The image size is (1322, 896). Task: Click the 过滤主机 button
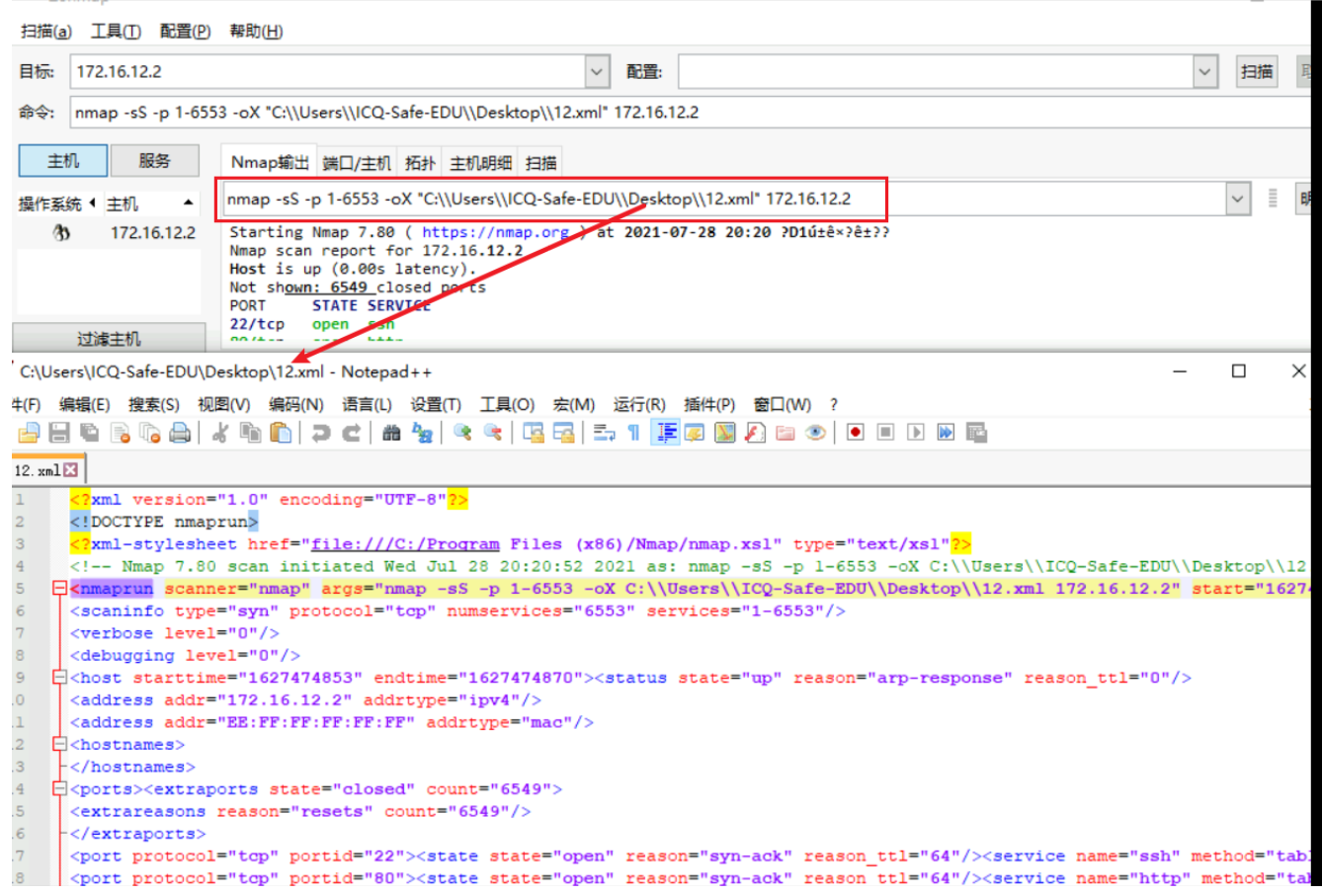(x=109, y=339)
